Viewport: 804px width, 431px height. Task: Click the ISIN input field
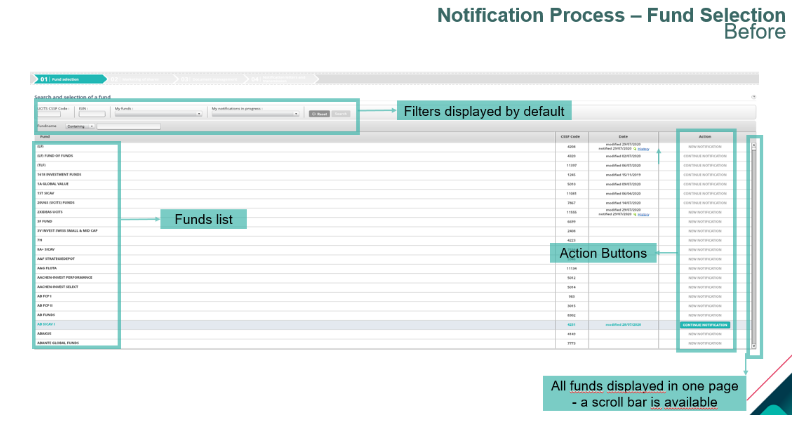click(93, 114)
